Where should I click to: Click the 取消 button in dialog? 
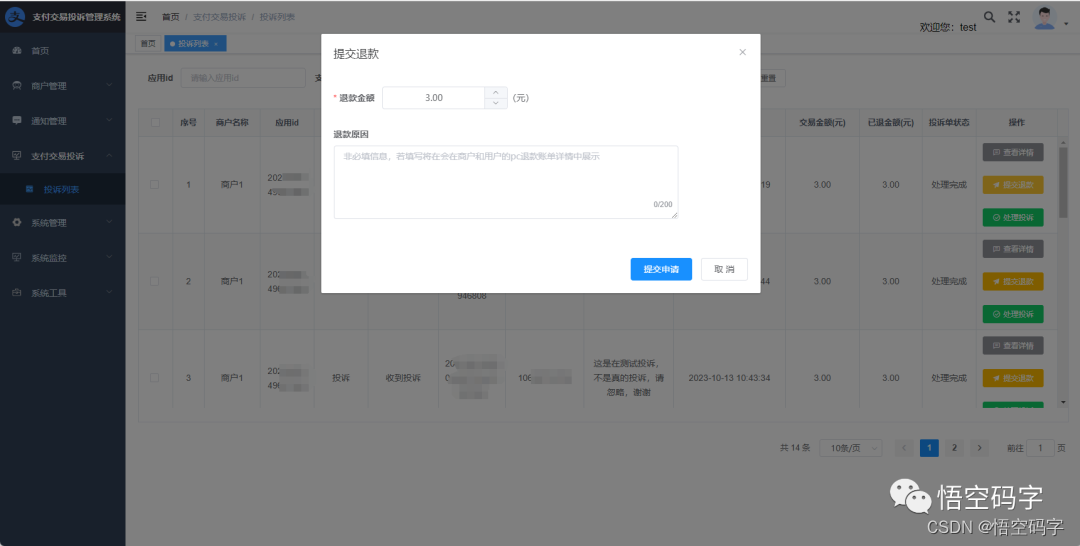724,269
